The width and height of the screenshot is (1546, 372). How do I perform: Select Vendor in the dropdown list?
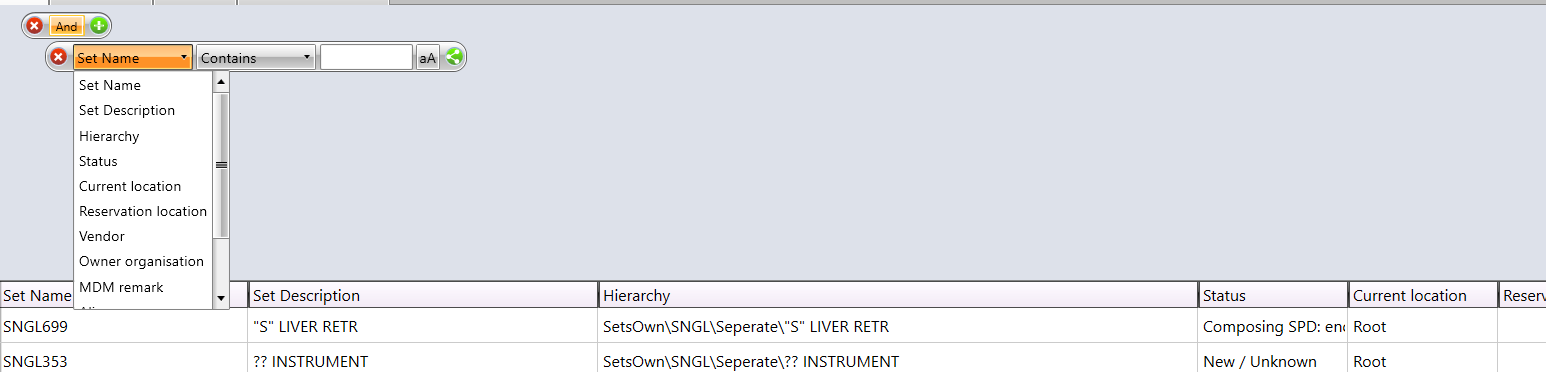(x=101, y=236)
